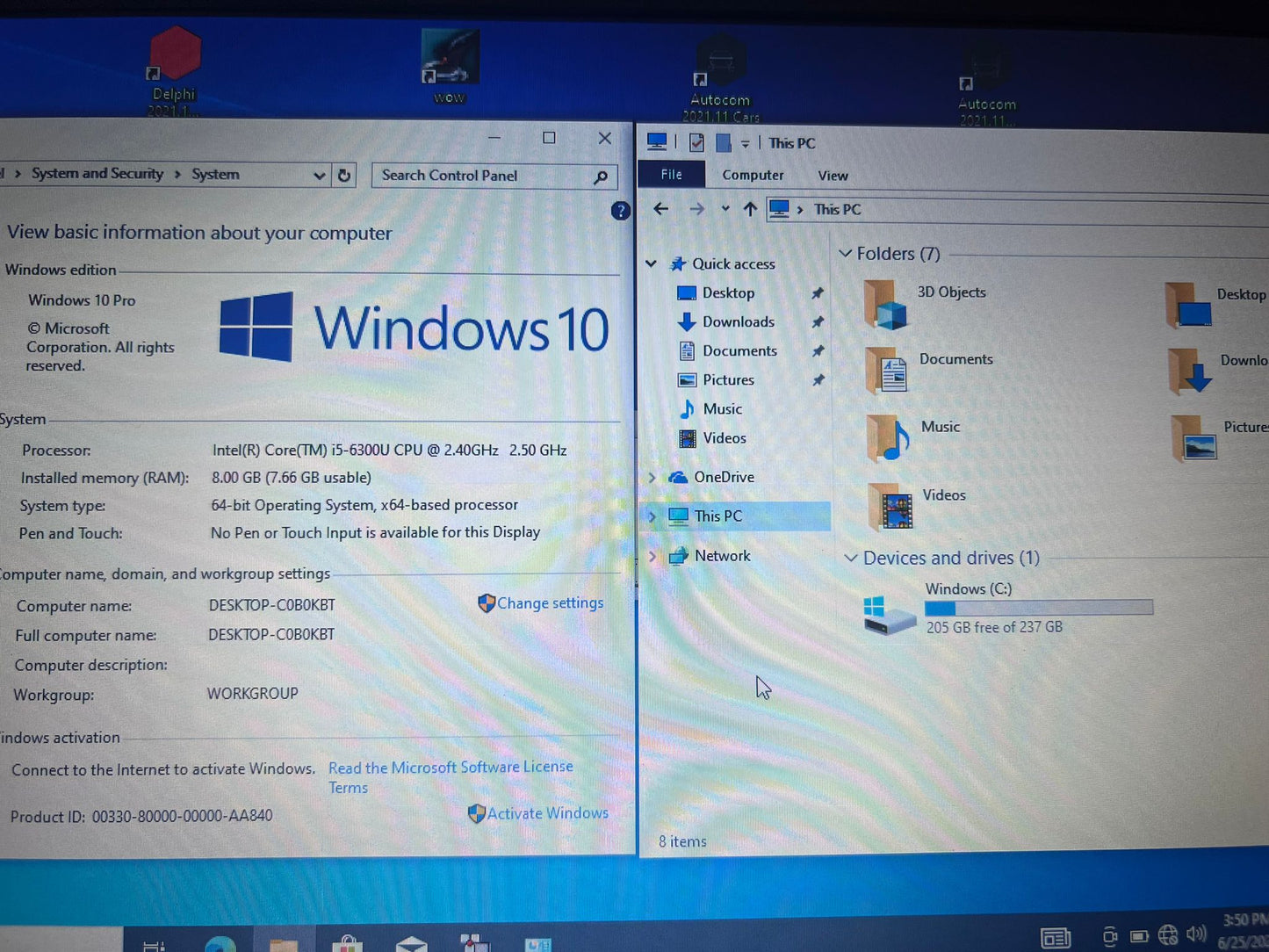Click System and Security breadcrumb

(x=97, y=174)
